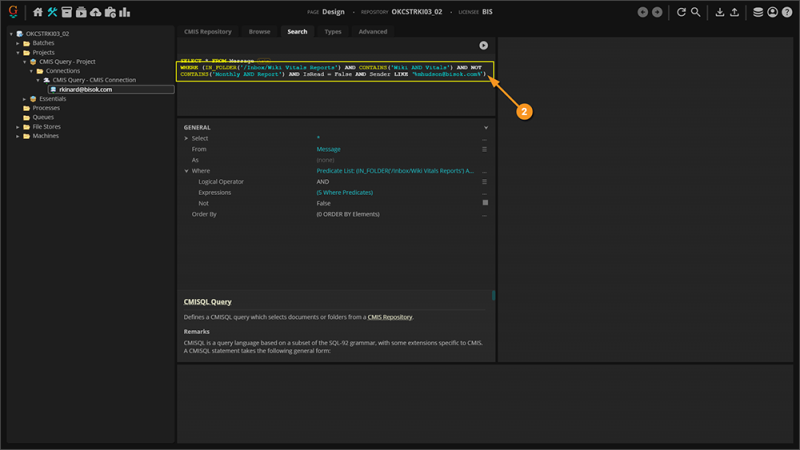Screen dimensions: 800x450
Task: Toggle the Not property checkbox
Action: 485,203
